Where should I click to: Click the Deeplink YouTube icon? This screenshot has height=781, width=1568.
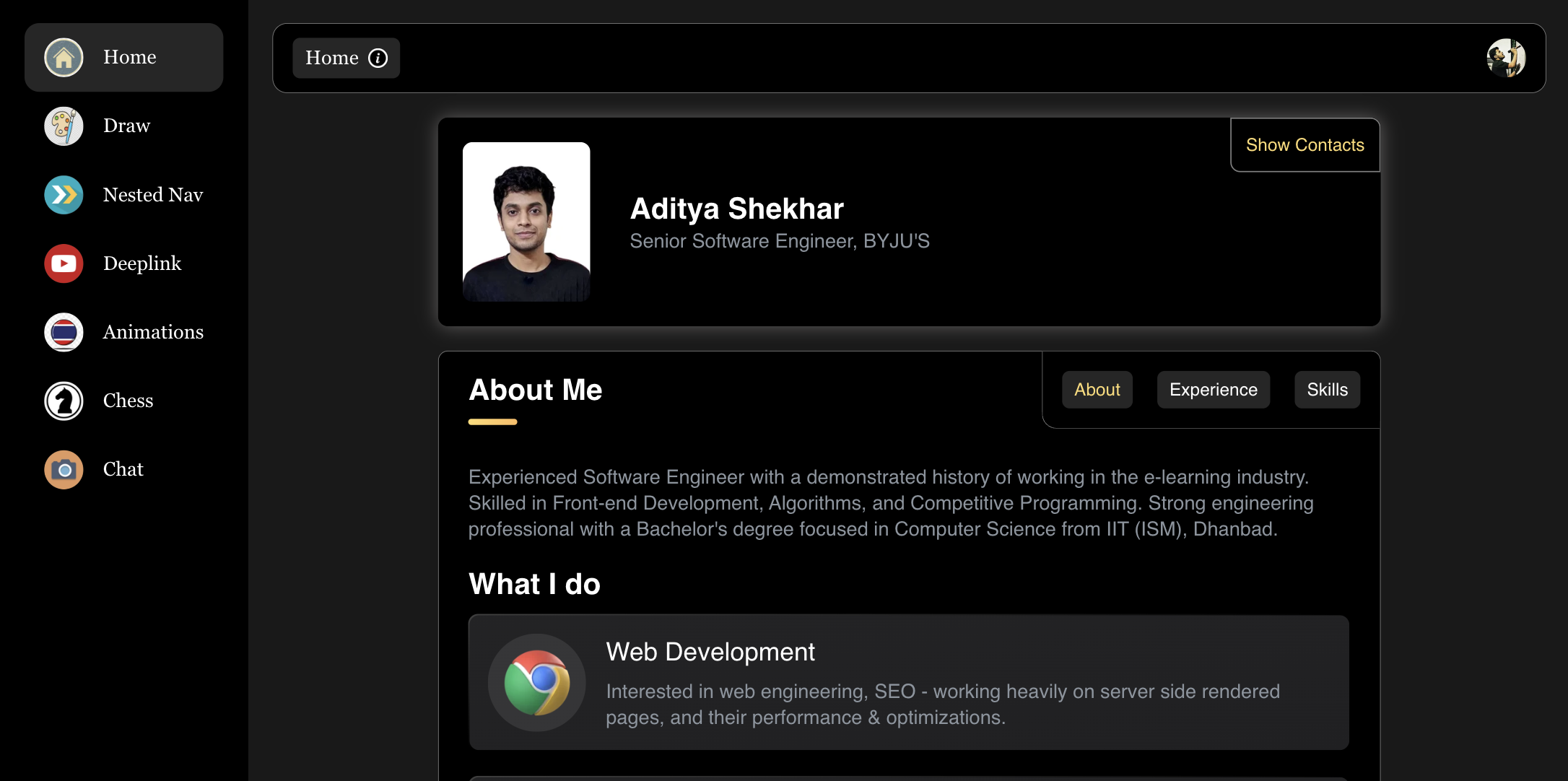(64, 263)
